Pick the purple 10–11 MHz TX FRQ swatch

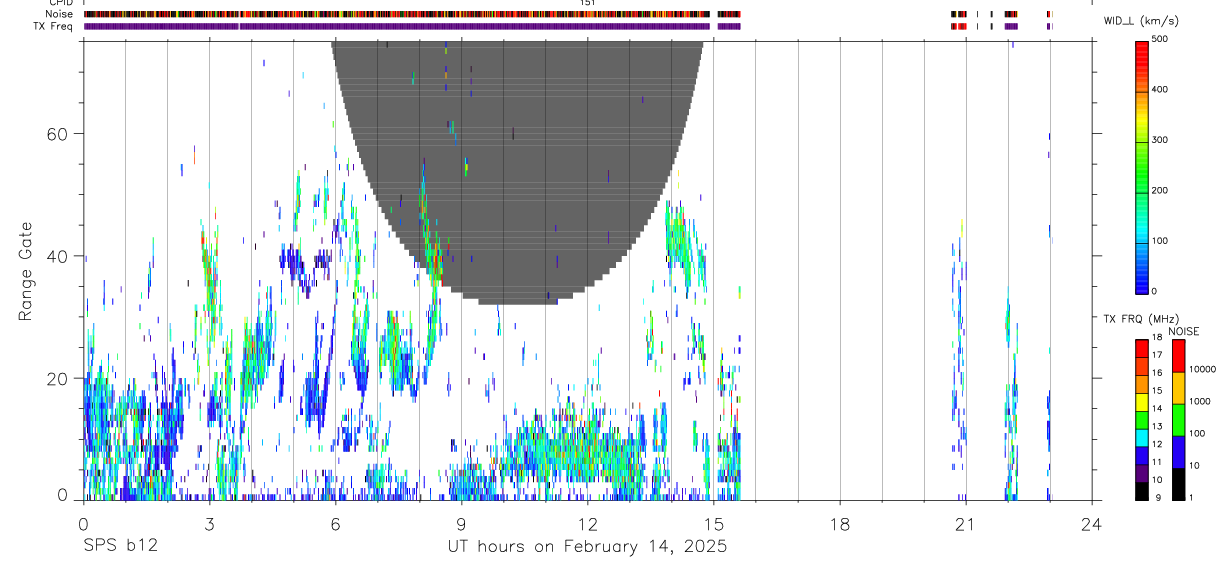[1141, 473]
